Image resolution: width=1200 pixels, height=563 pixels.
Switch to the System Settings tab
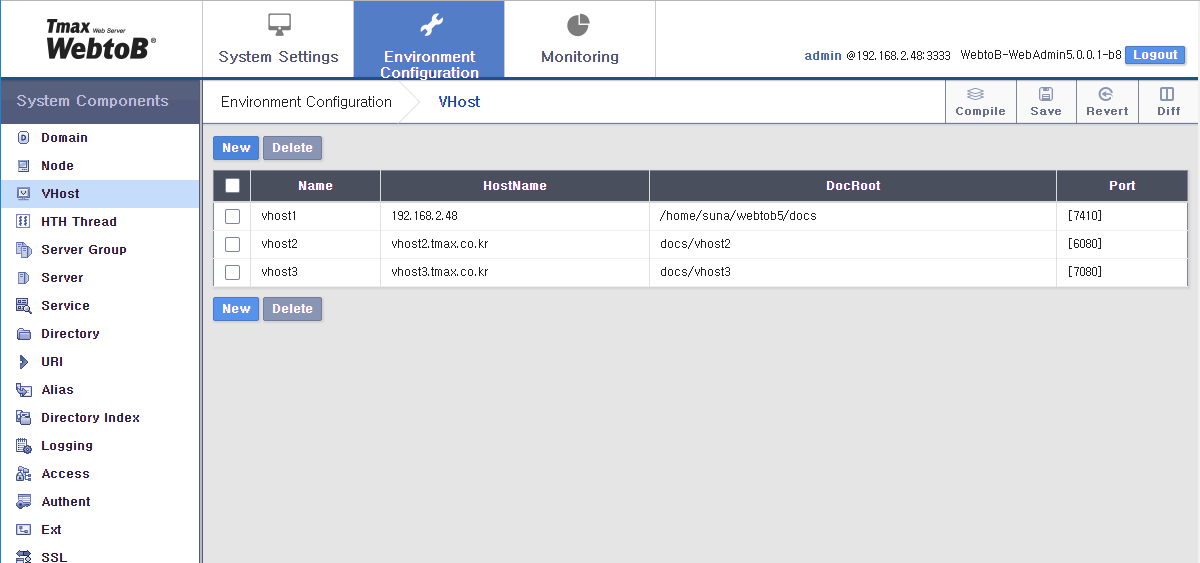pos(278,39)
